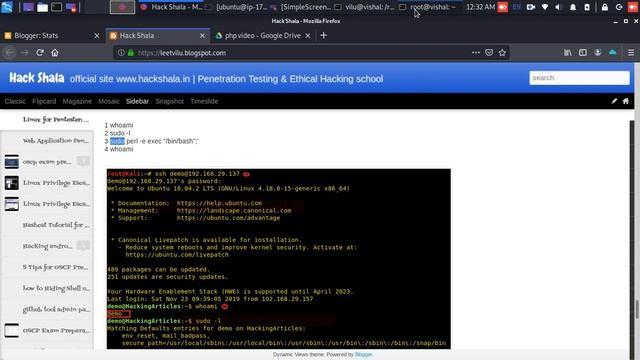Open the Firefox account icon

pos(598,53)
